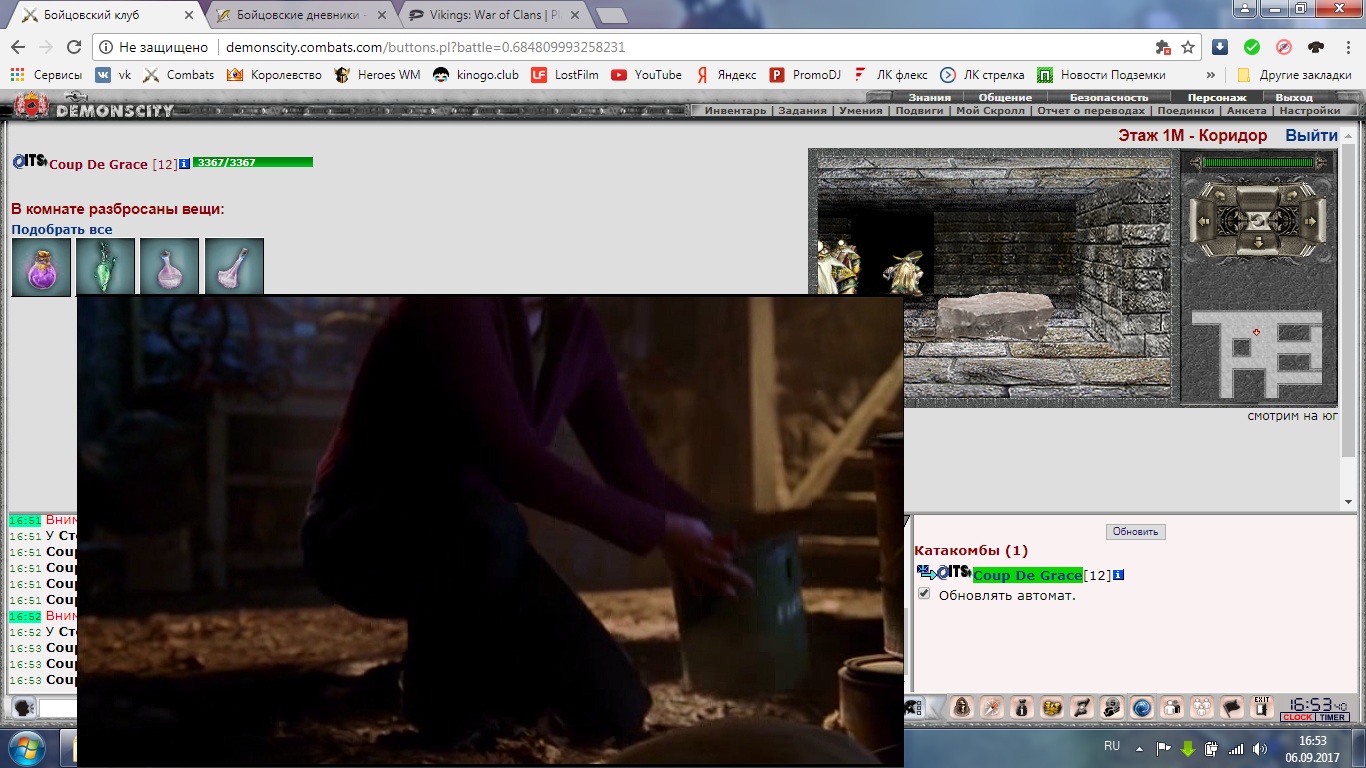Pick up the purple potion bottle

(x=41, y=267)
